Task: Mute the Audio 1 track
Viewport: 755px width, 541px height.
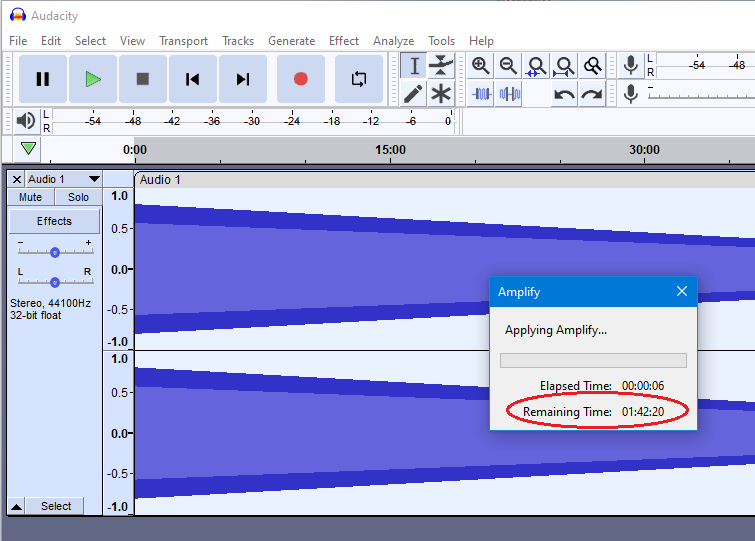Action: pyautogui.click(x=30, y=197)
